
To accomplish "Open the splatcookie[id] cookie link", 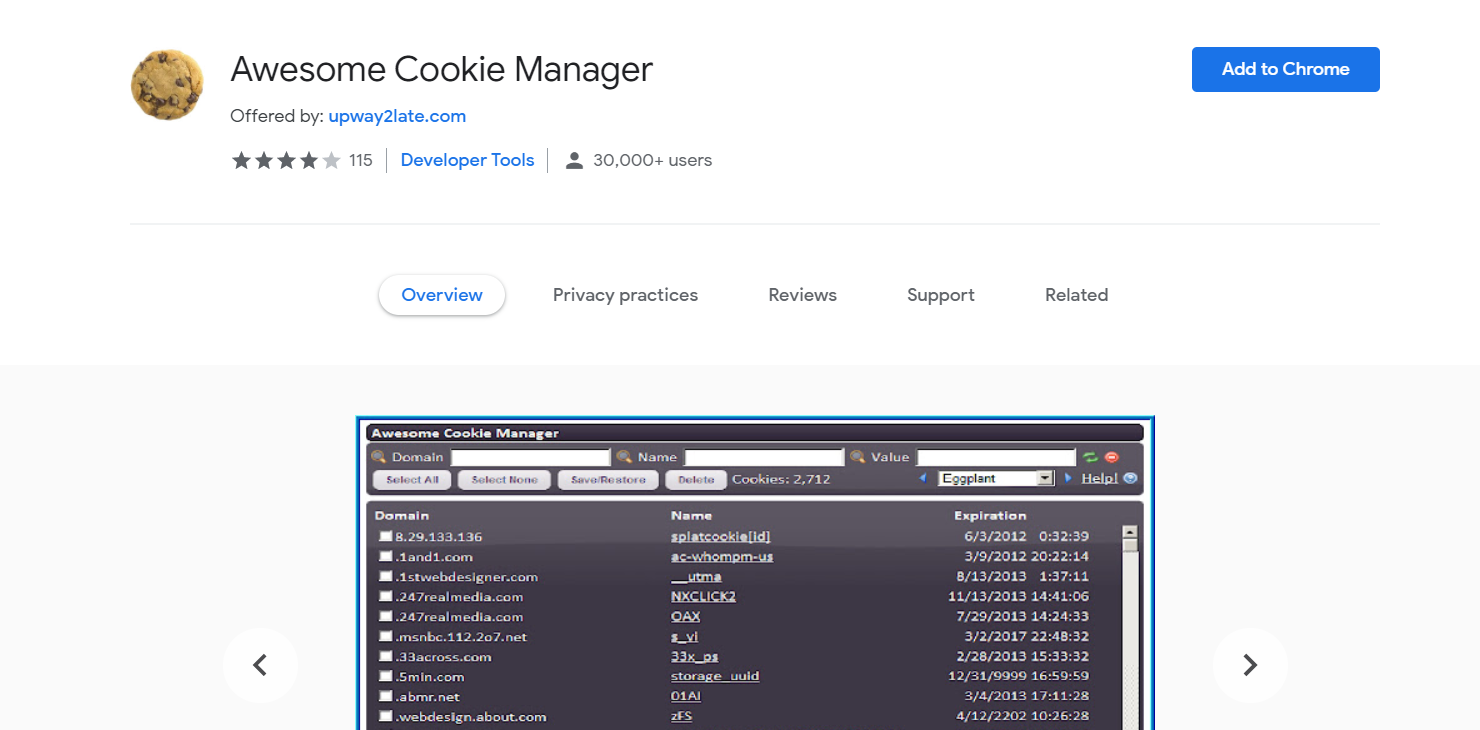I will (x=720, y=537).
